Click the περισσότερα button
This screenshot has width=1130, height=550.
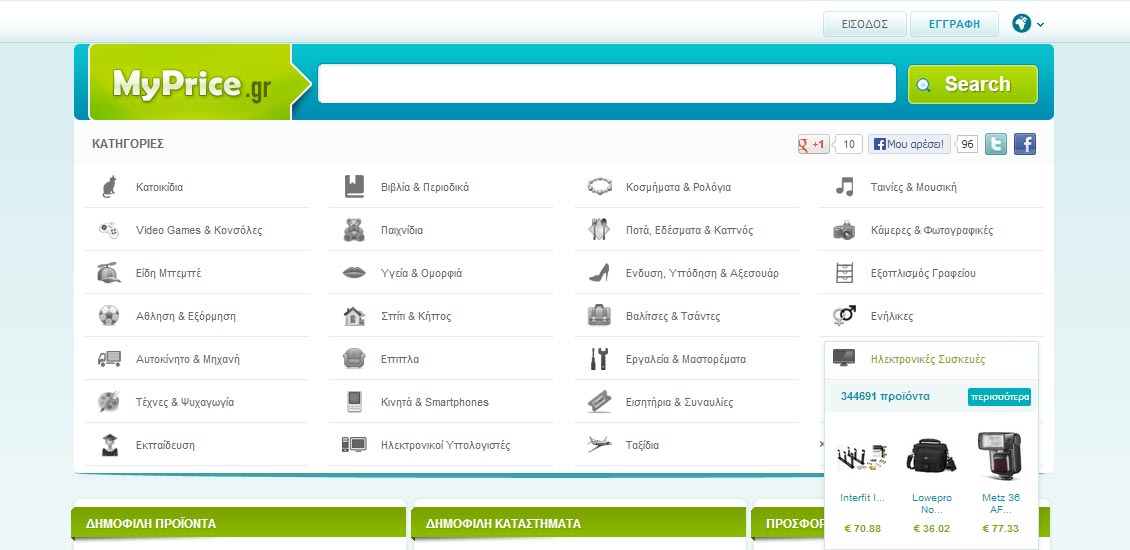coord(998,397)
